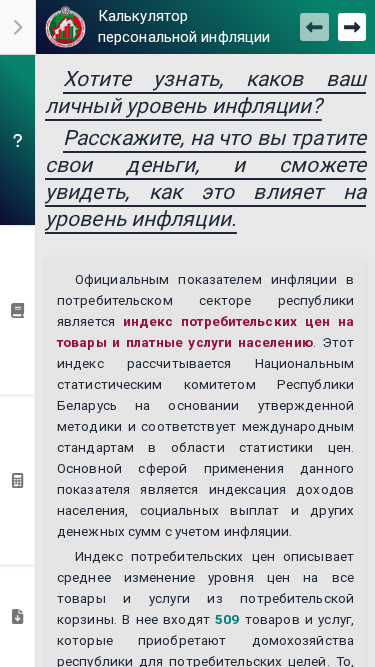Click the green number 509
375x667 pixels.
pyautogui.click(x=227, y=620)
